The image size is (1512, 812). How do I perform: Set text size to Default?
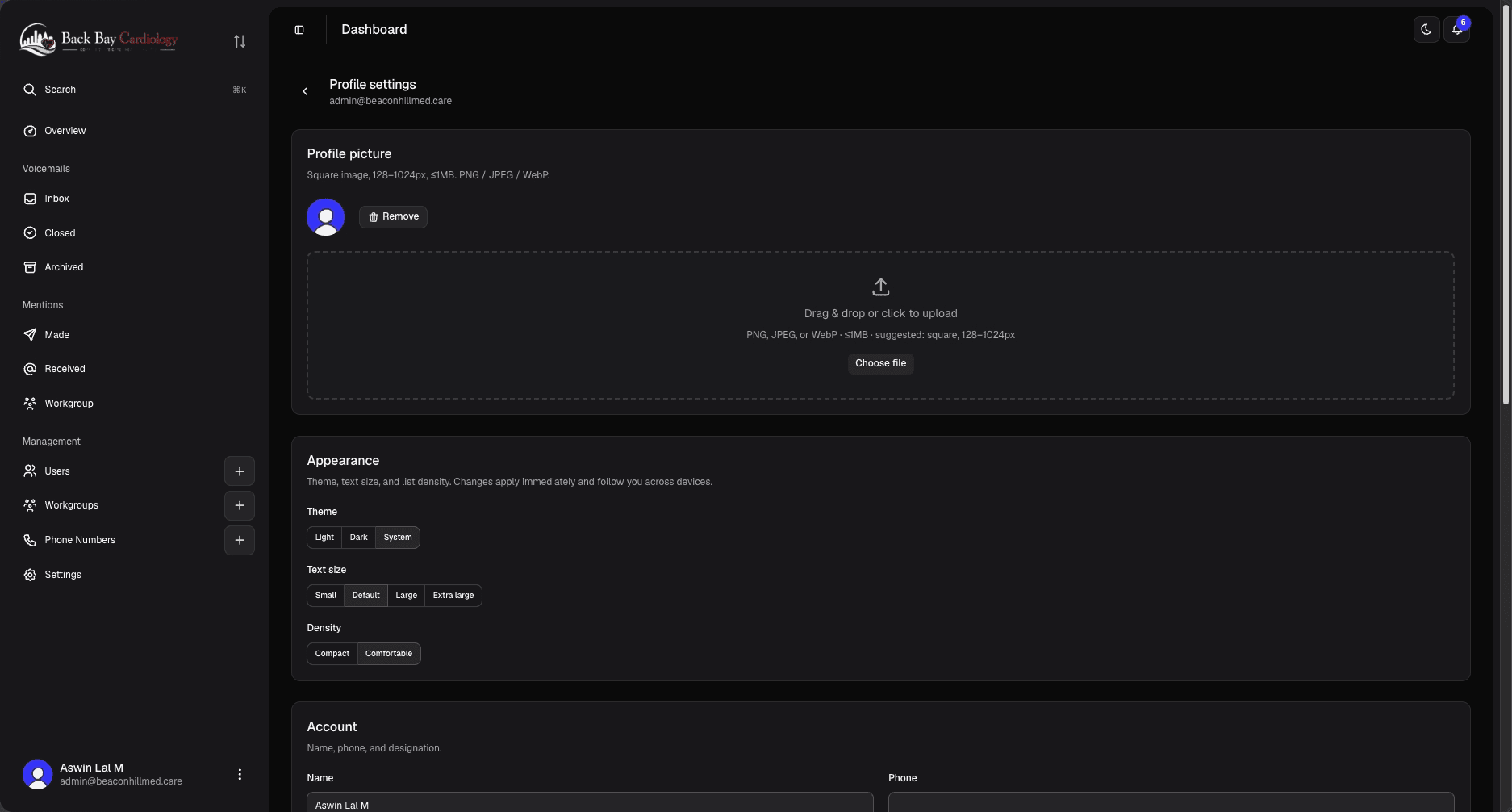[365, 596]
